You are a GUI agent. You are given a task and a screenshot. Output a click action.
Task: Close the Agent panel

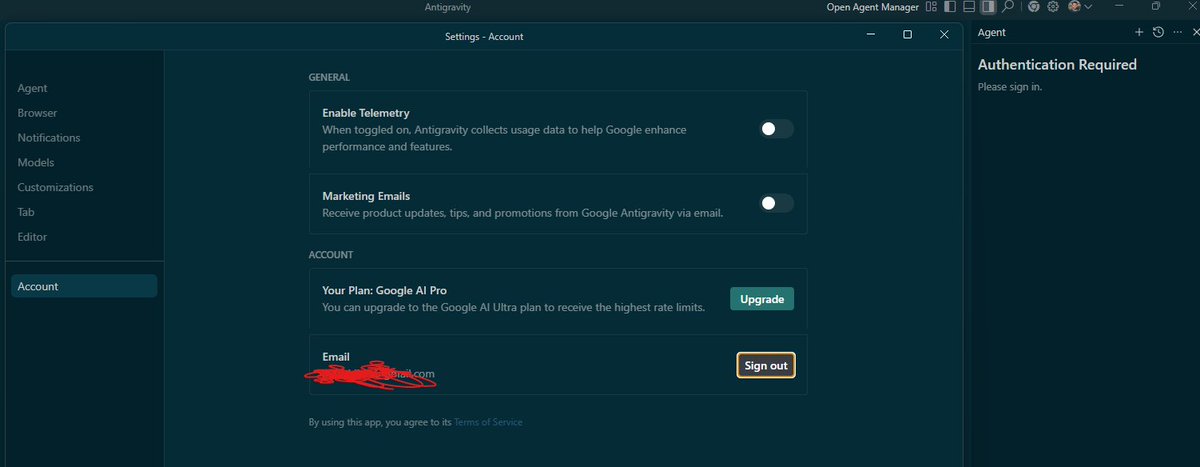pyautogui.click(x=1195, y=32)
